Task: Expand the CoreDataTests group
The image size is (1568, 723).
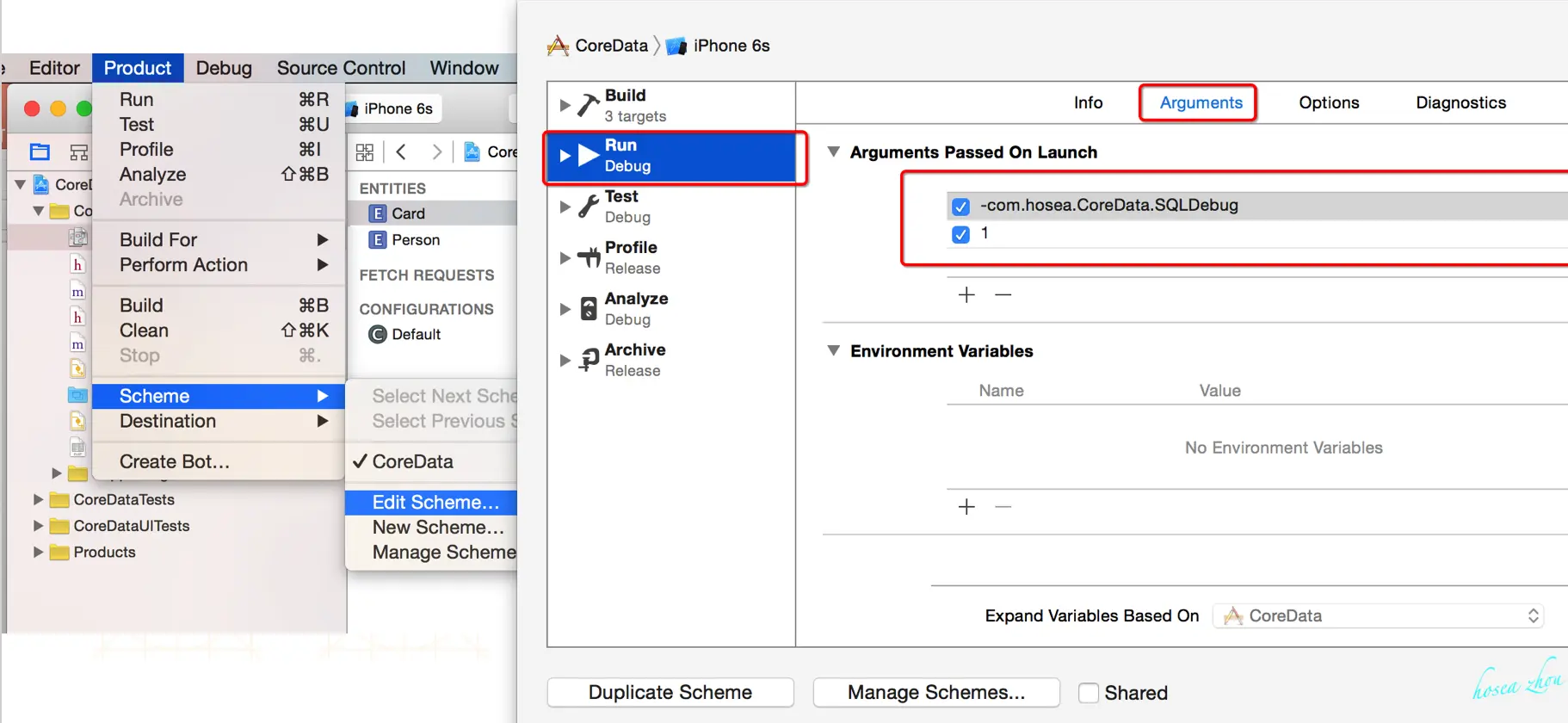Action: [x=37, y=499]
